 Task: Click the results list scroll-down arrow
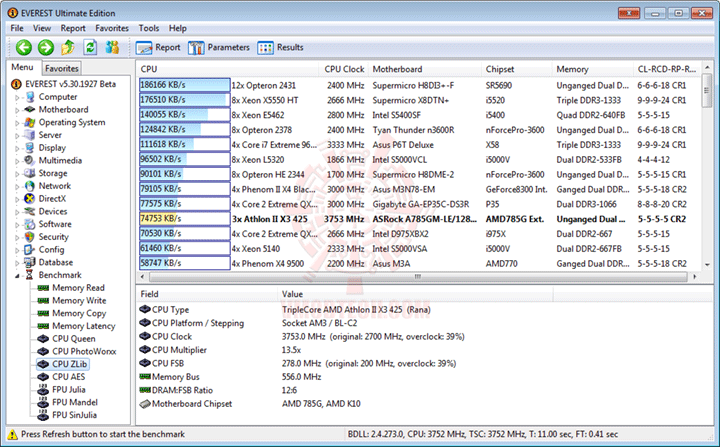[x=707, y=265]
